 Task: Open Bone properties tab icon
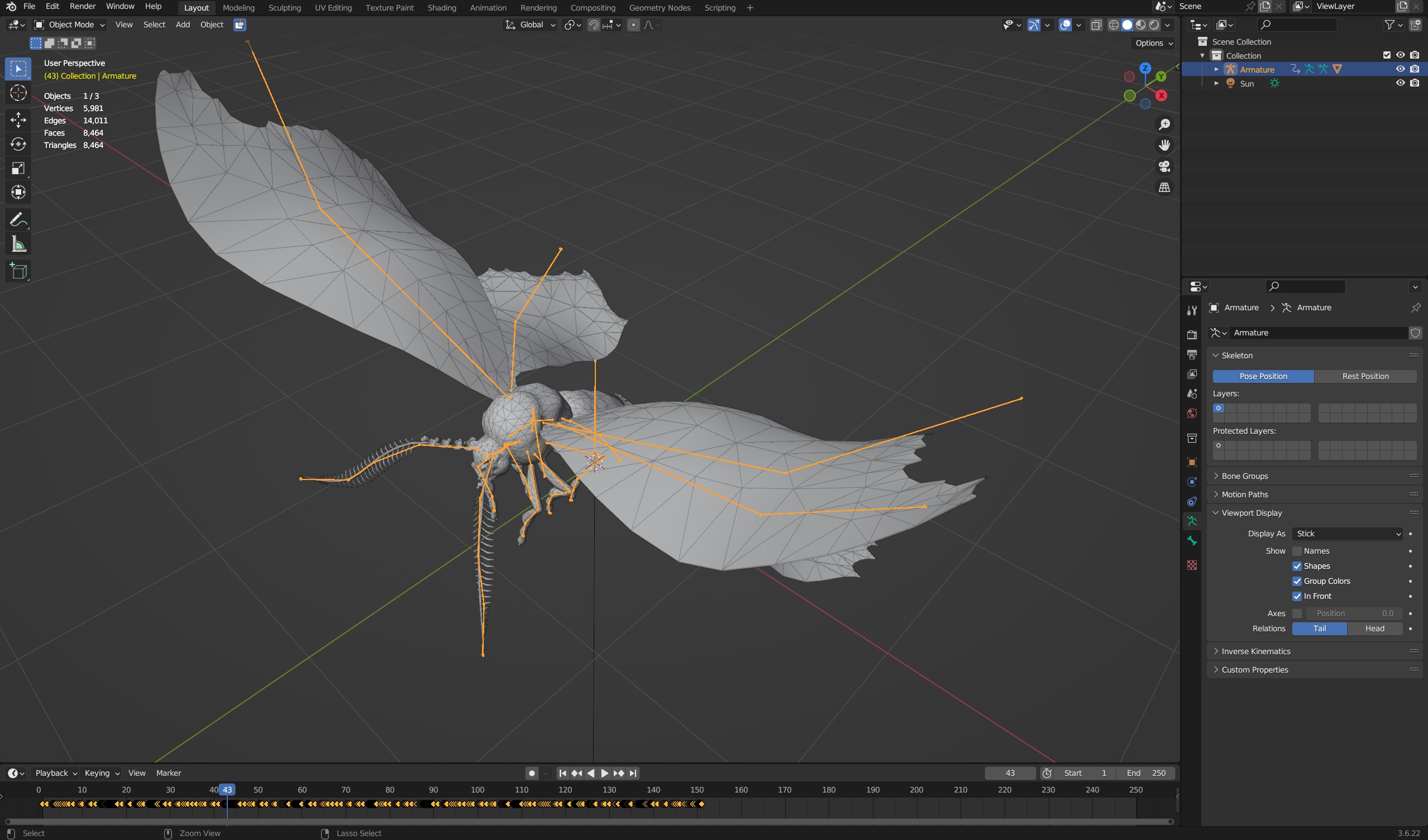tap(1192, 541)
